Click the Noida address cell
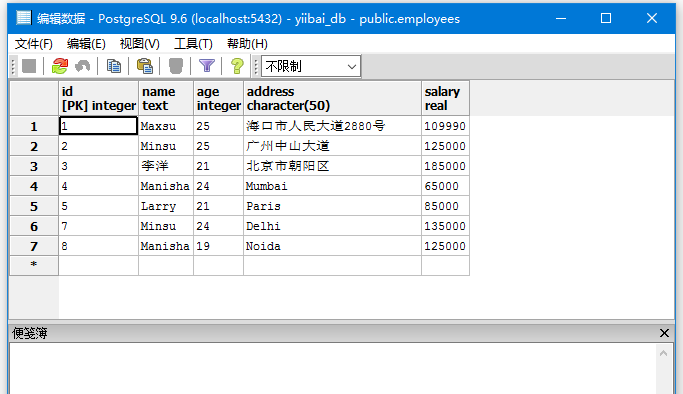Screen dimensions: 683x394 332,246
